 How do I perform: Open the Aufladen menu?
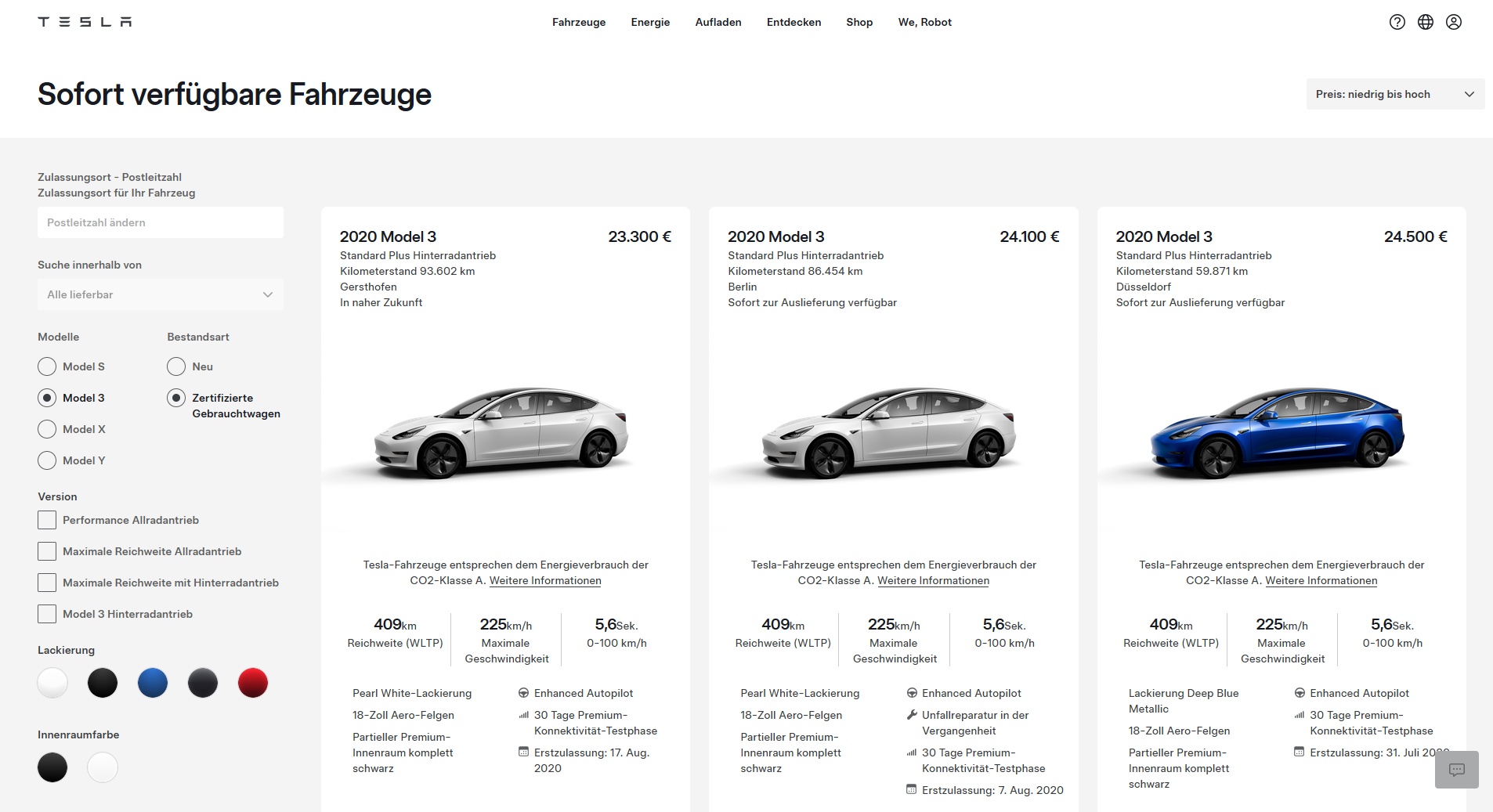point(718,22)
